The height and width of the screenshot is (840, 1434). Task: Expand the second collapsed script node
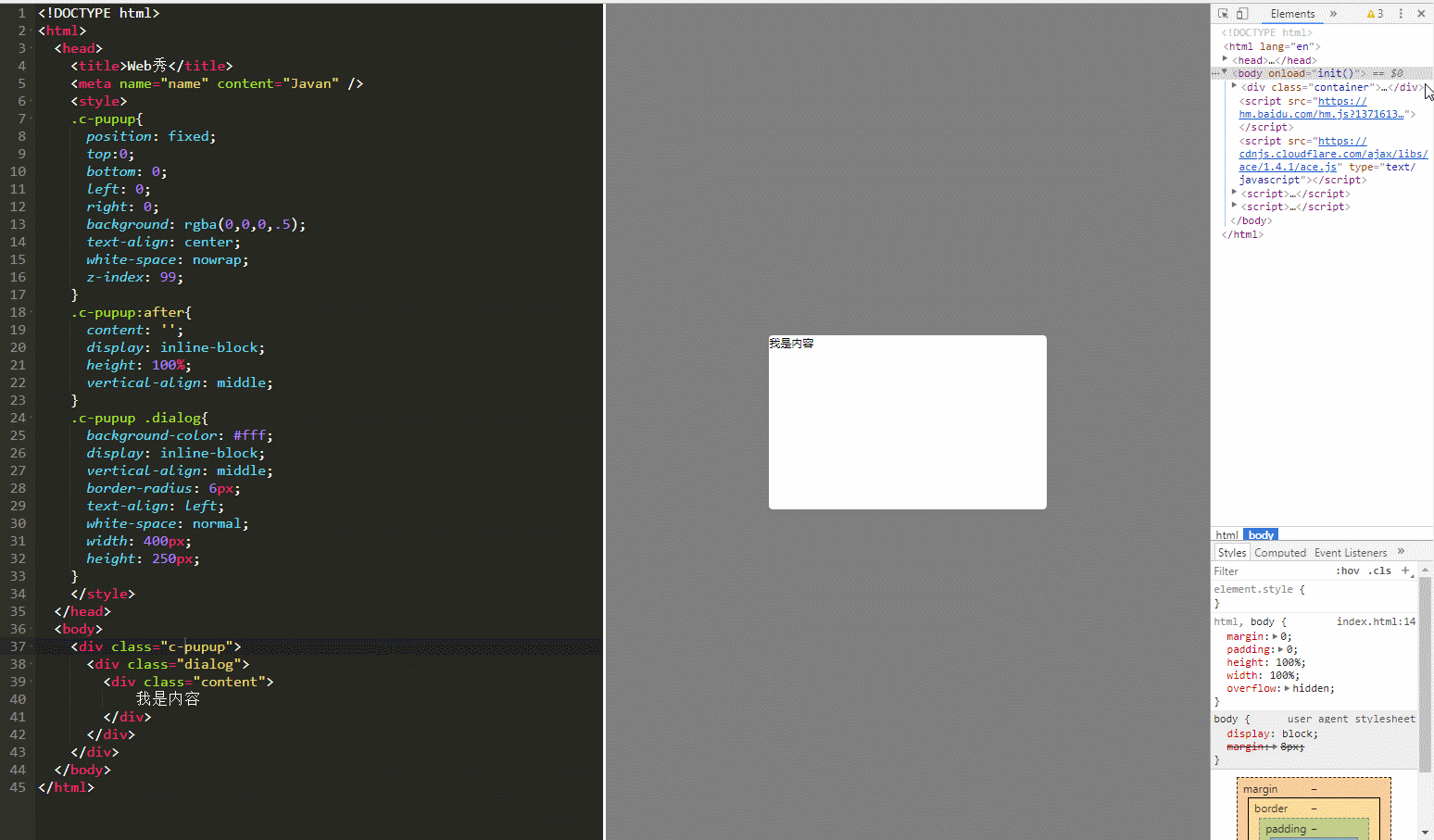(x=1234, y=205)
